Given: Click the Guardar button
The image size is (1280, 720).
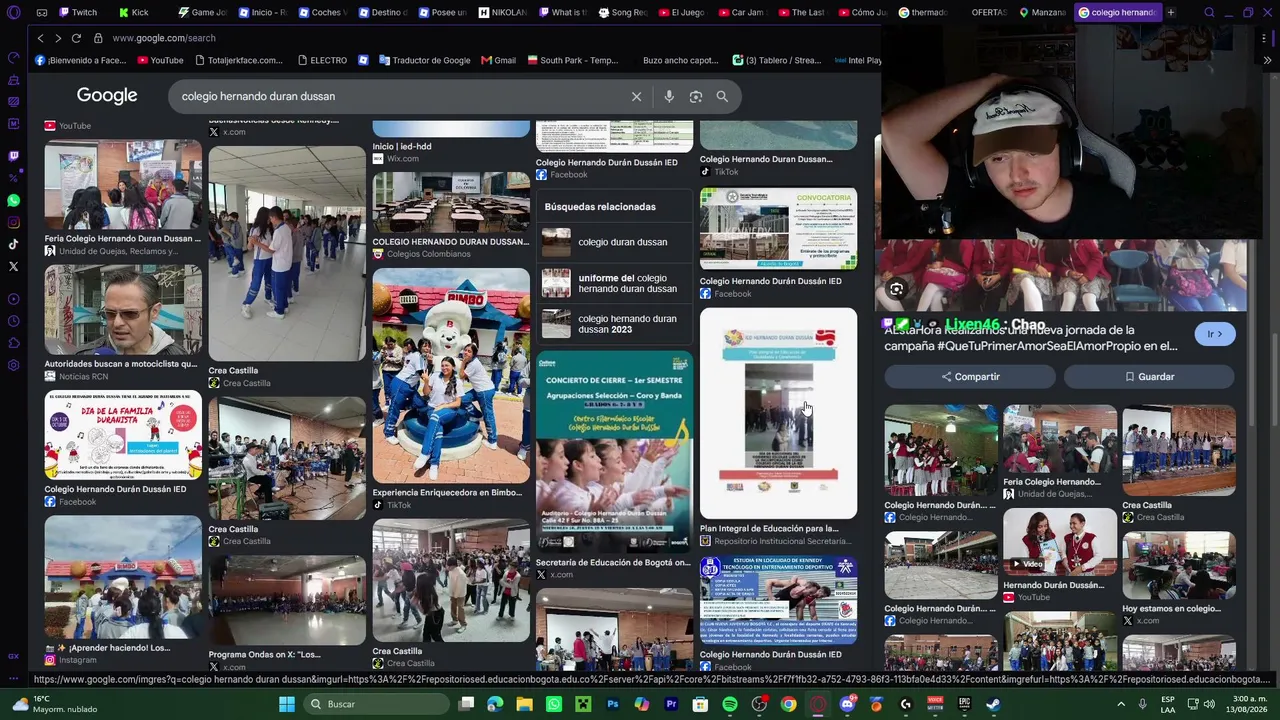Looking at the screenshot, I should coord(1149,377).
